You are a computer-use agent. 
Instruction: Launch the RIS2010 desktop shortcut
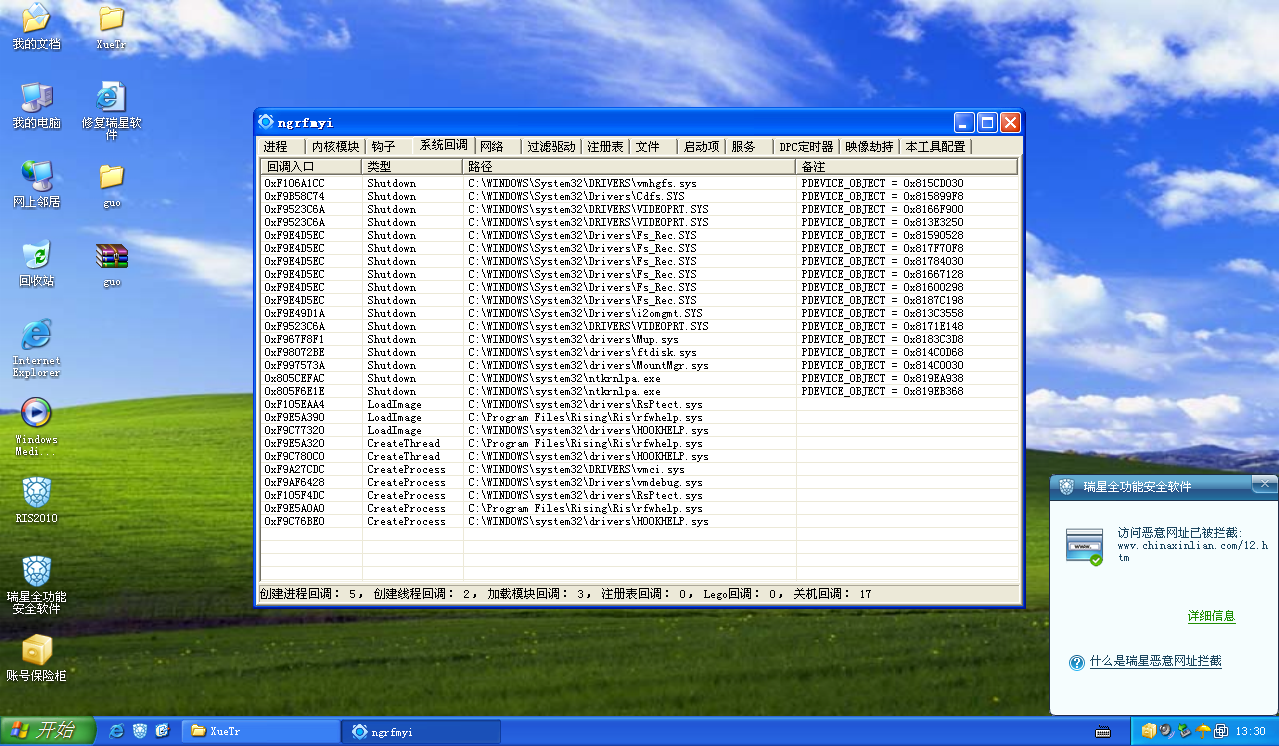tap(36, 500)
